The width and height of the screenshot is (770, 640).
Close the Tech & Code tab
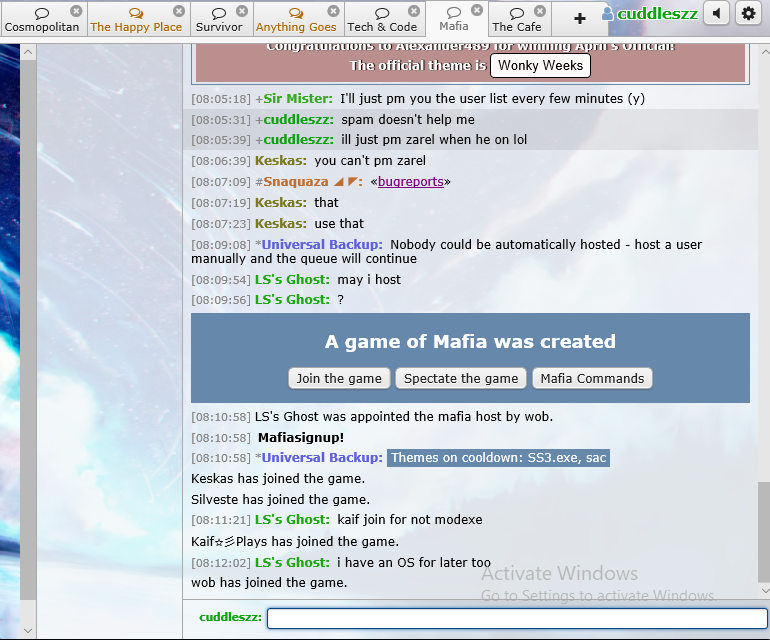(x=414, y=11)
